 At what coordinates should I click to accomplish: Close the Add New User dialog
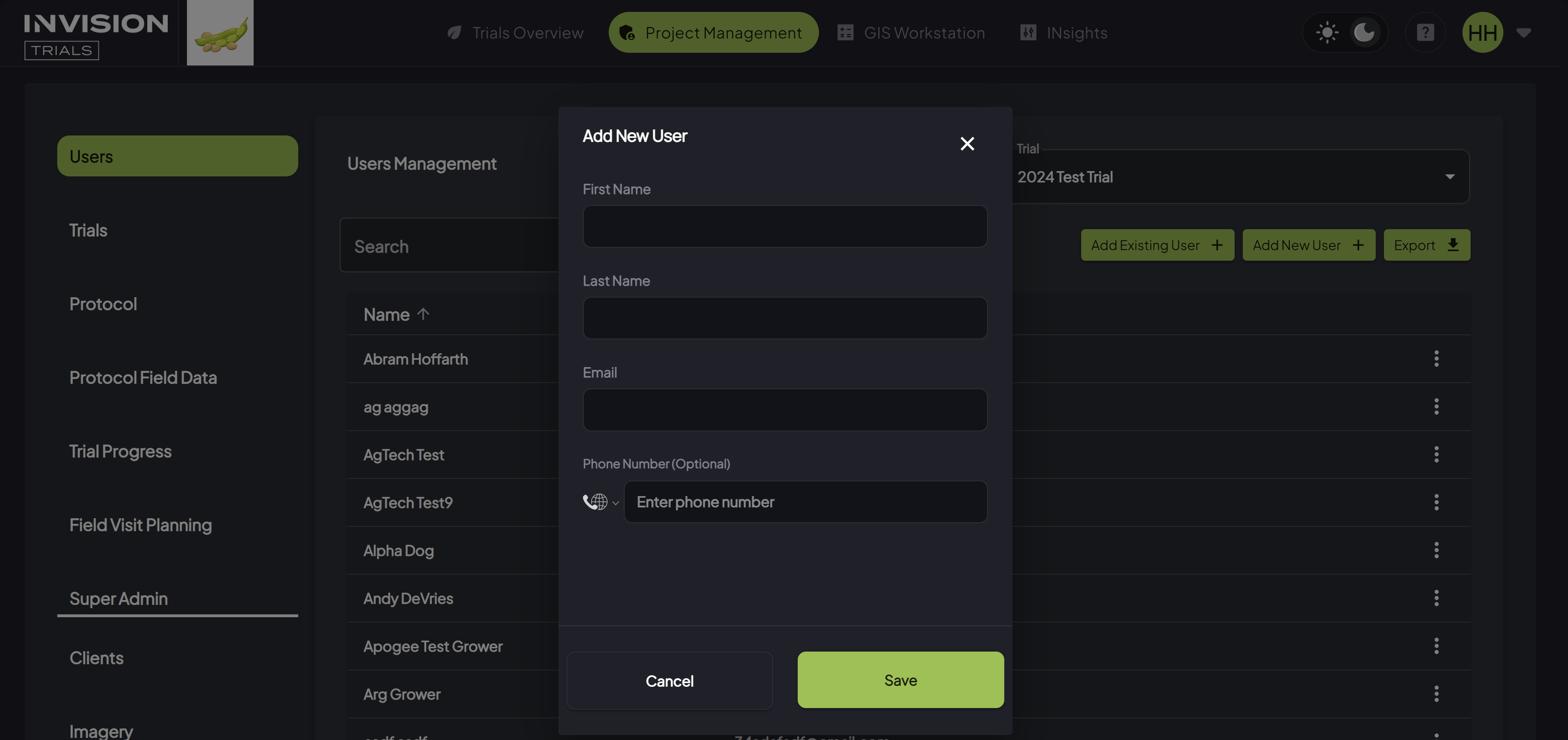pos(967,144)
